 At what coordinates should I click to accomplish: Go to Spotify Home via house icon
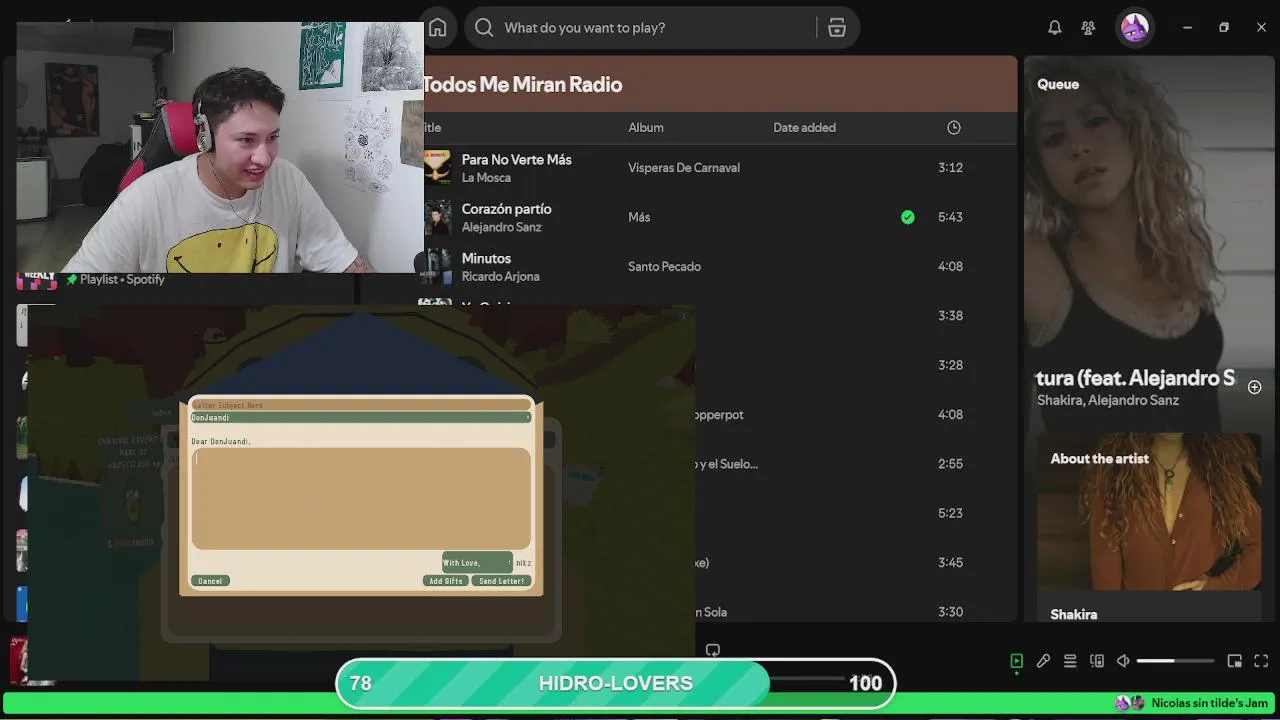(x=437, y=28)
